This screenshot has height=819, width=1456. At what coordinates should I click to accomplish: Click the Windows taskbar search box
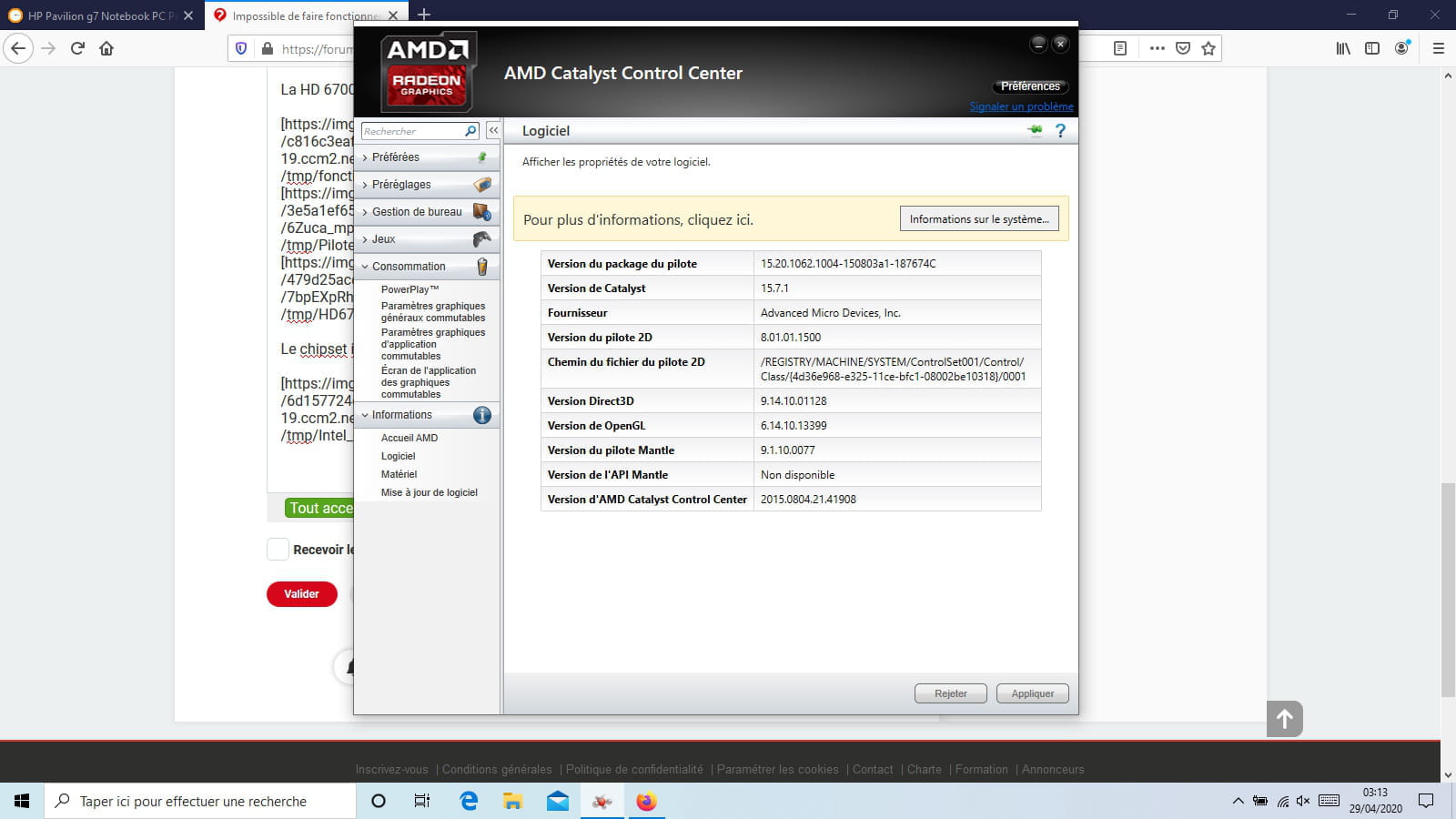(200, 801)
